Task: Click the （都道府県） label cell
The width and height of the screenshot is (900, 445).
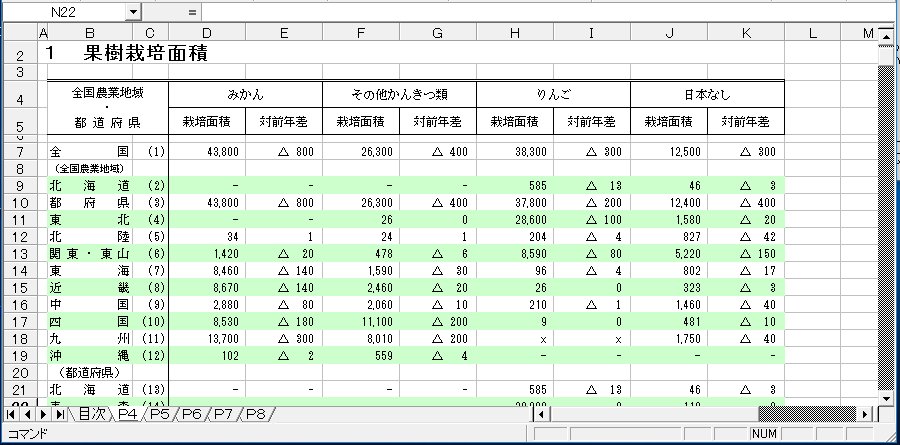Action: pos(90,373)
